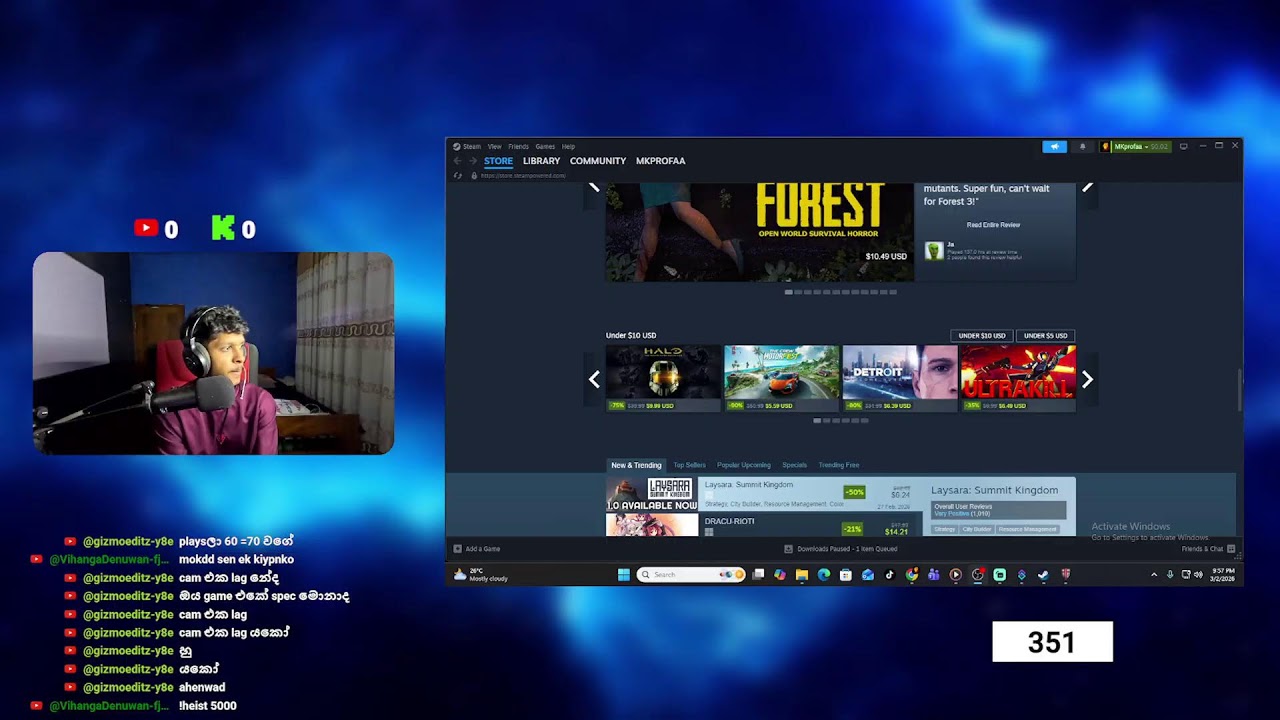Image resolution: width=1280 pixels, height=720 pixels.
Task: Open the Help menu in Steam
Action: [568, 146]
